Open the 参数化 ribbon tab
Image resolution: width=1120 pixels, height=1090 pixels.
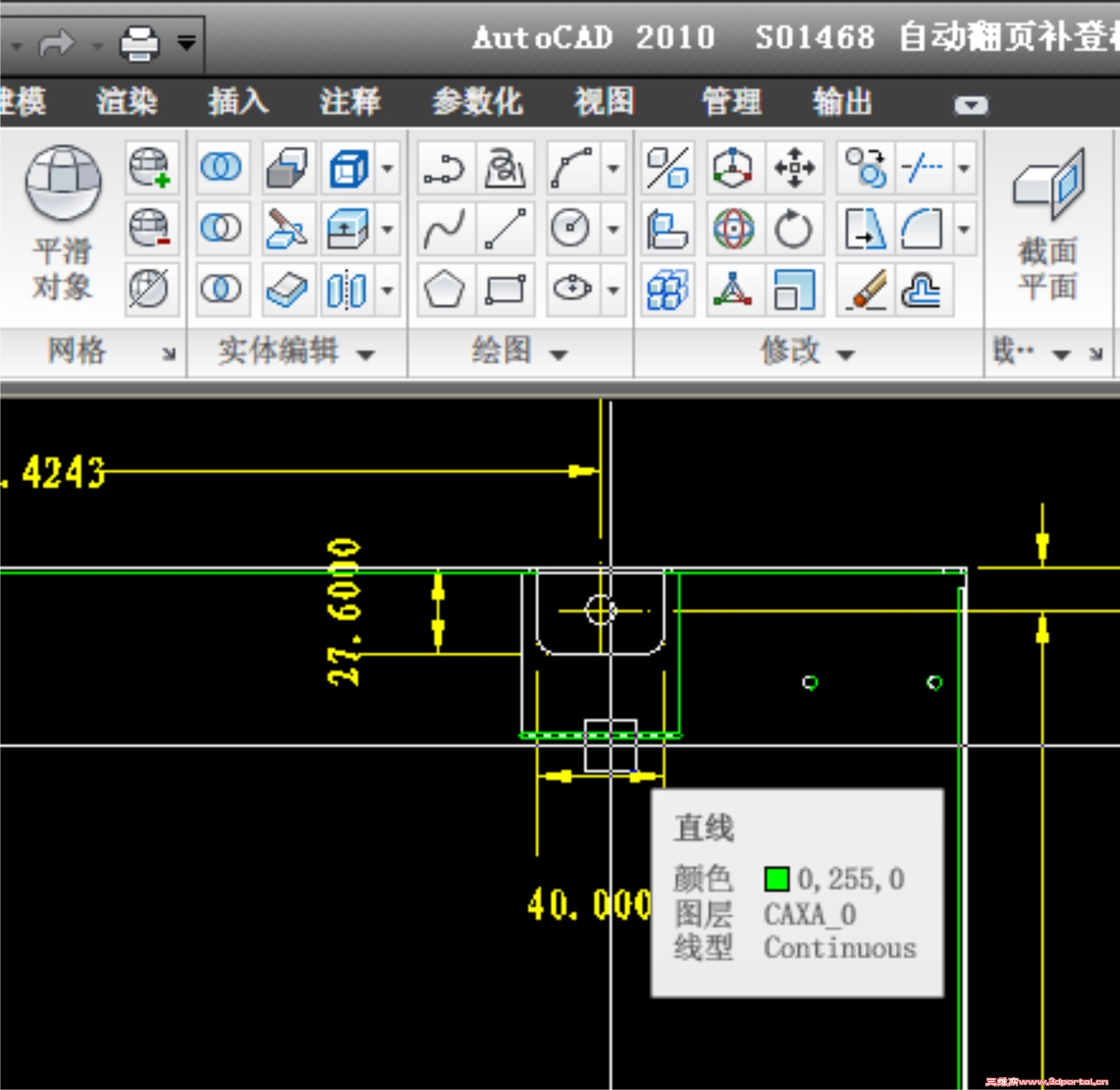pyautogui.click(x=478, y=102)
